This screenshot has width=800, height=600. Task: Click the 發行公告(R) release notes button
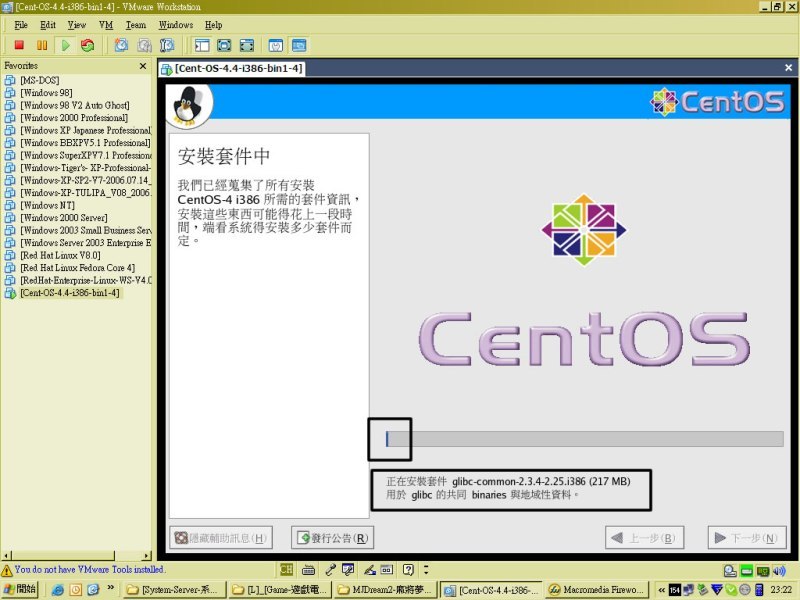coord(333,538)
